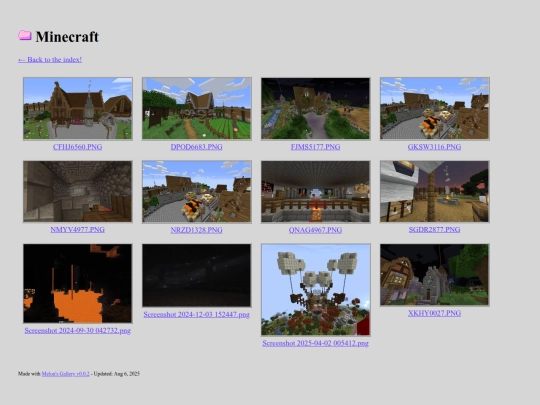
Task: Open the NMYV4977.PNG stone room thumbnail
Action: coord(78,191)
